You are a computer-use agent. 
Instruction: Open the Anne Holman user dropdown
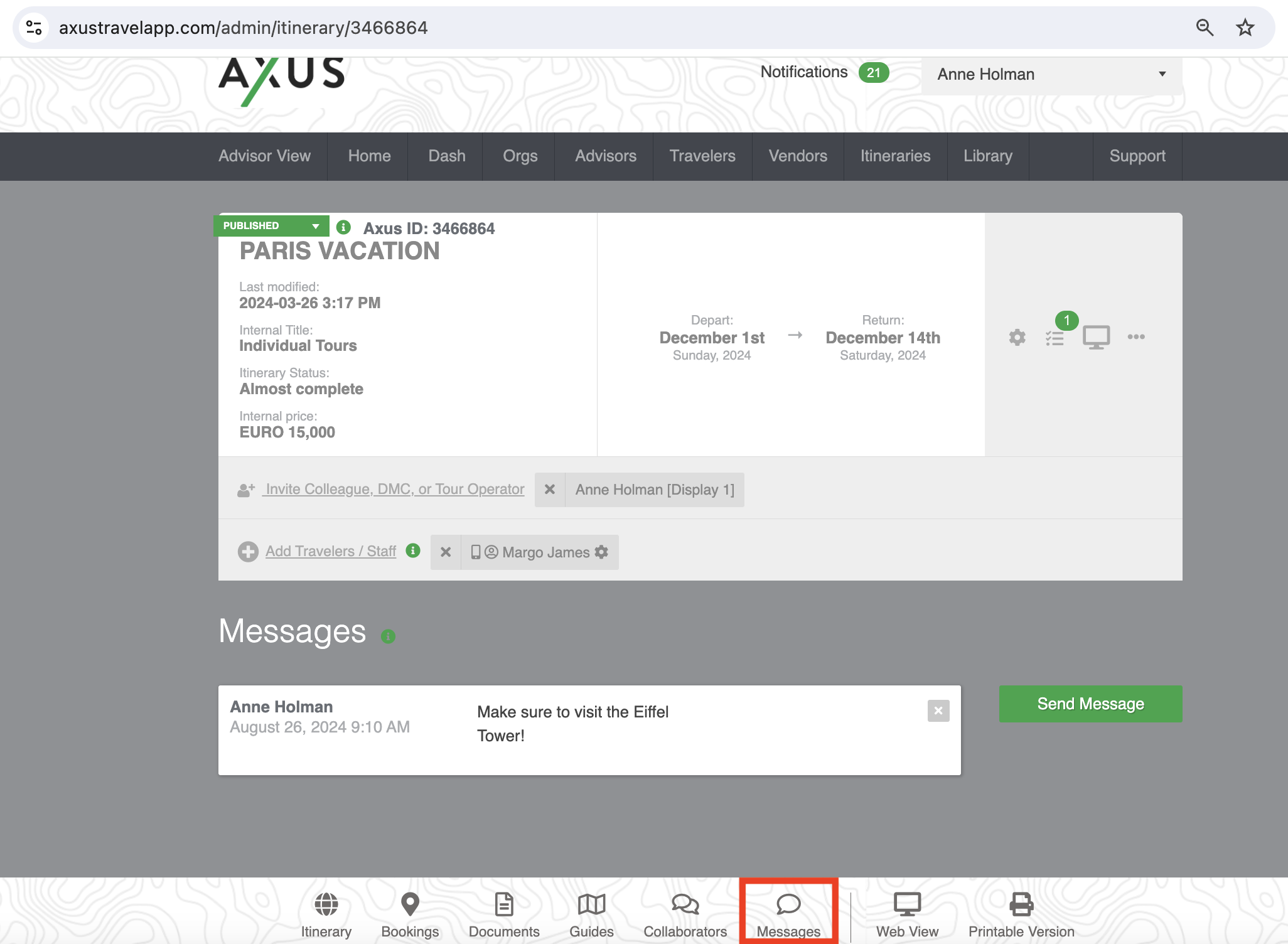[x=1052, y=75]
